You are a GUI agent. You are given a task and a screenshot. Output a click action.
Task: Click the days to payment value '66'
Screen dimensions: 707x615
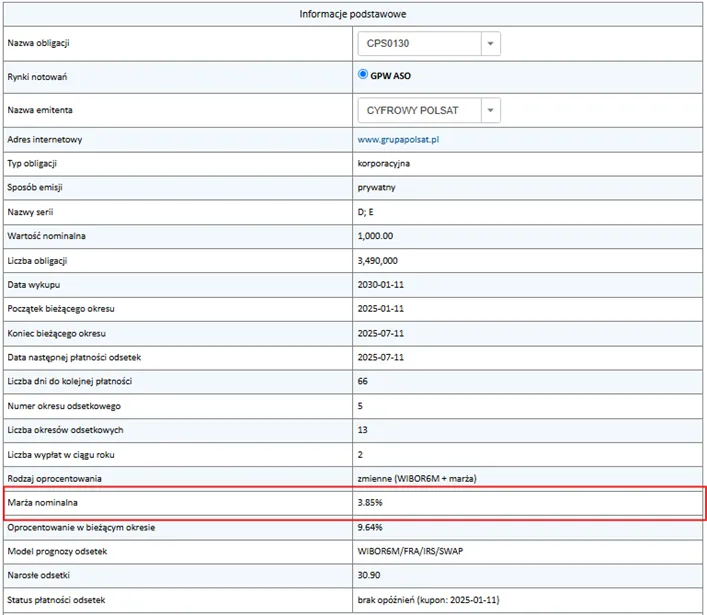[x=363, y=381]
